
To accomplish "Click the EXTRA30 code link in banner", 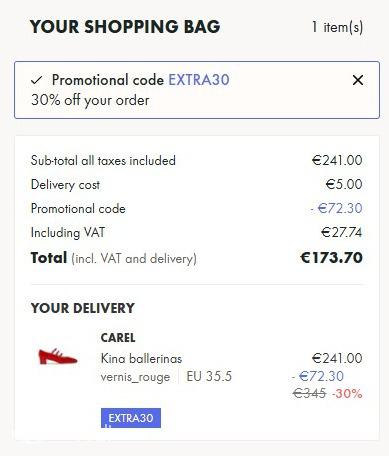I will pyautogui.click(x=199, y=80).
